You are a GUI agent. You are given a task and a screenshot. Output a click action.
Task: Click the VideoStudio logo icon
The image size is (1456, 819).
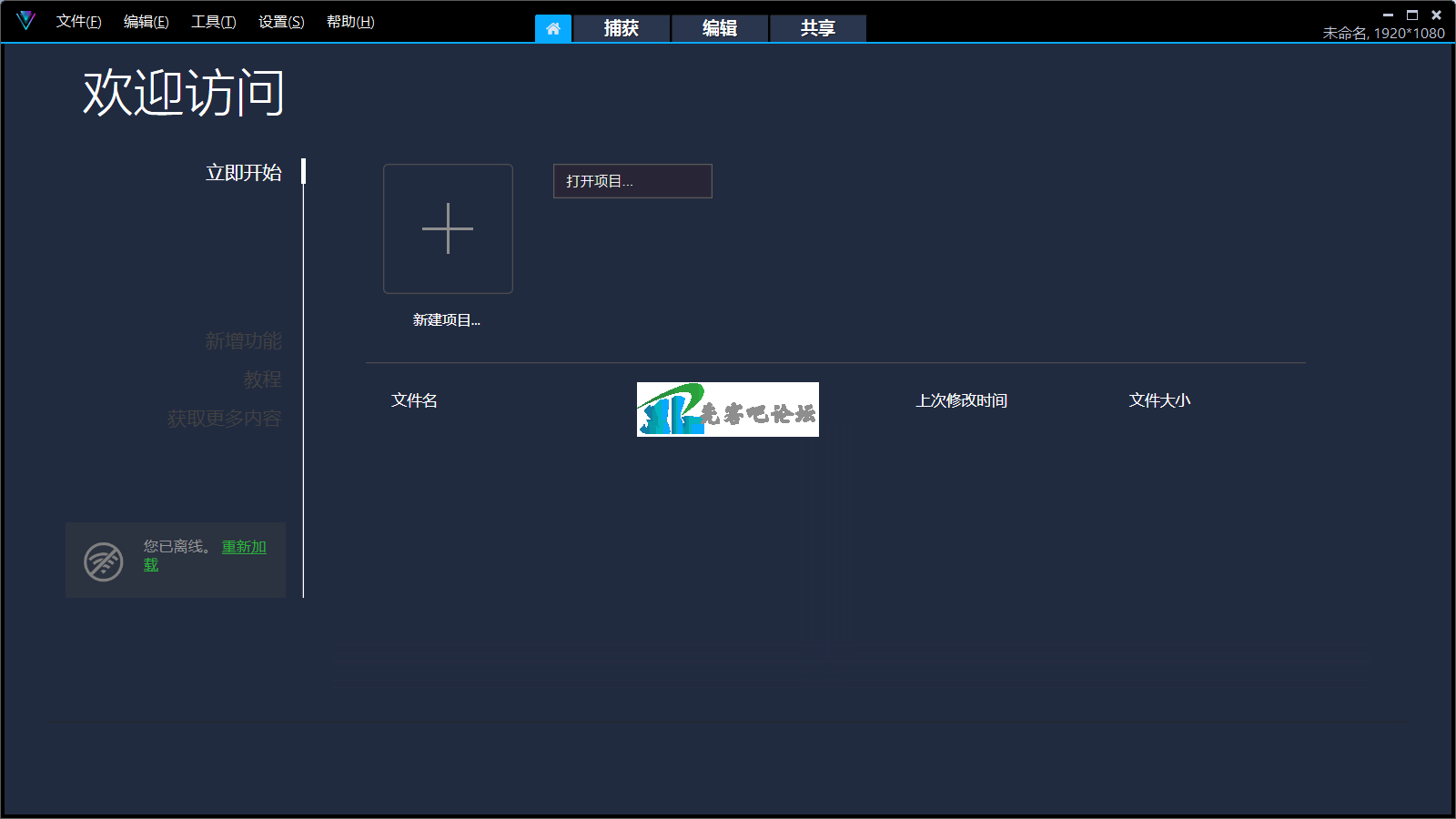[25, 20]
